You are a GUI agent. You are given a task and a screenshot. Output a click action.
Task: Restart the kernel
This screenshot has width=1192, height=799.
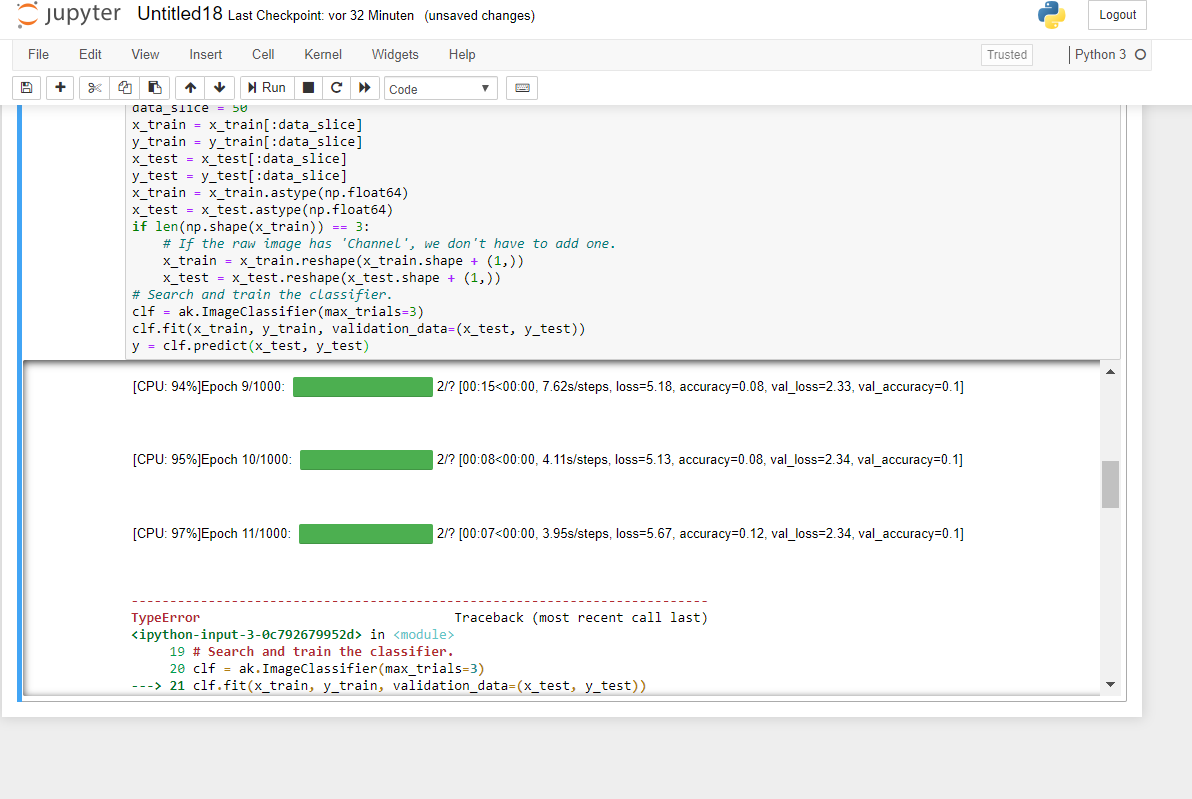tap(337, 88)
